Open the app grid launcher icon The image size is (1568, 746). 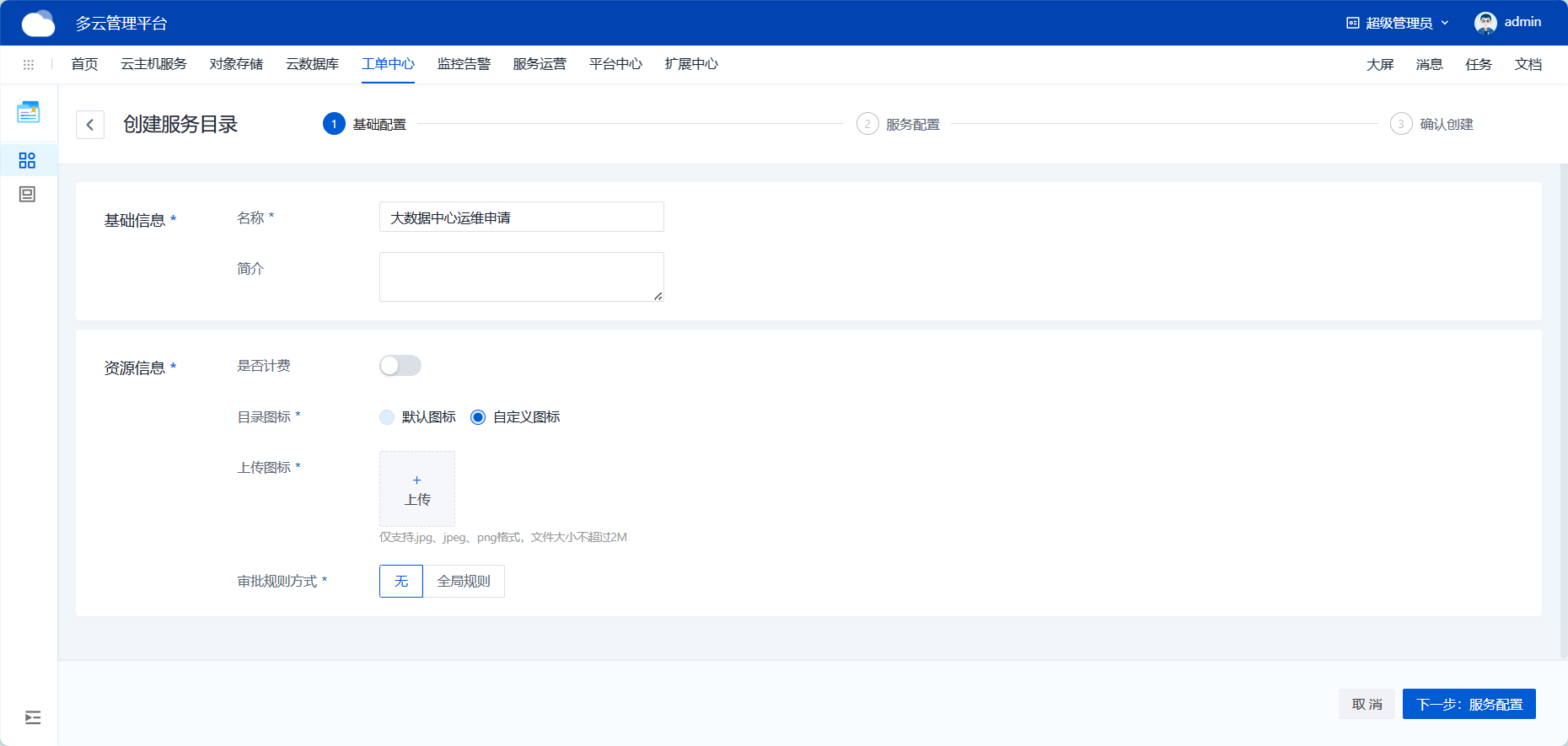click(29, 65)
